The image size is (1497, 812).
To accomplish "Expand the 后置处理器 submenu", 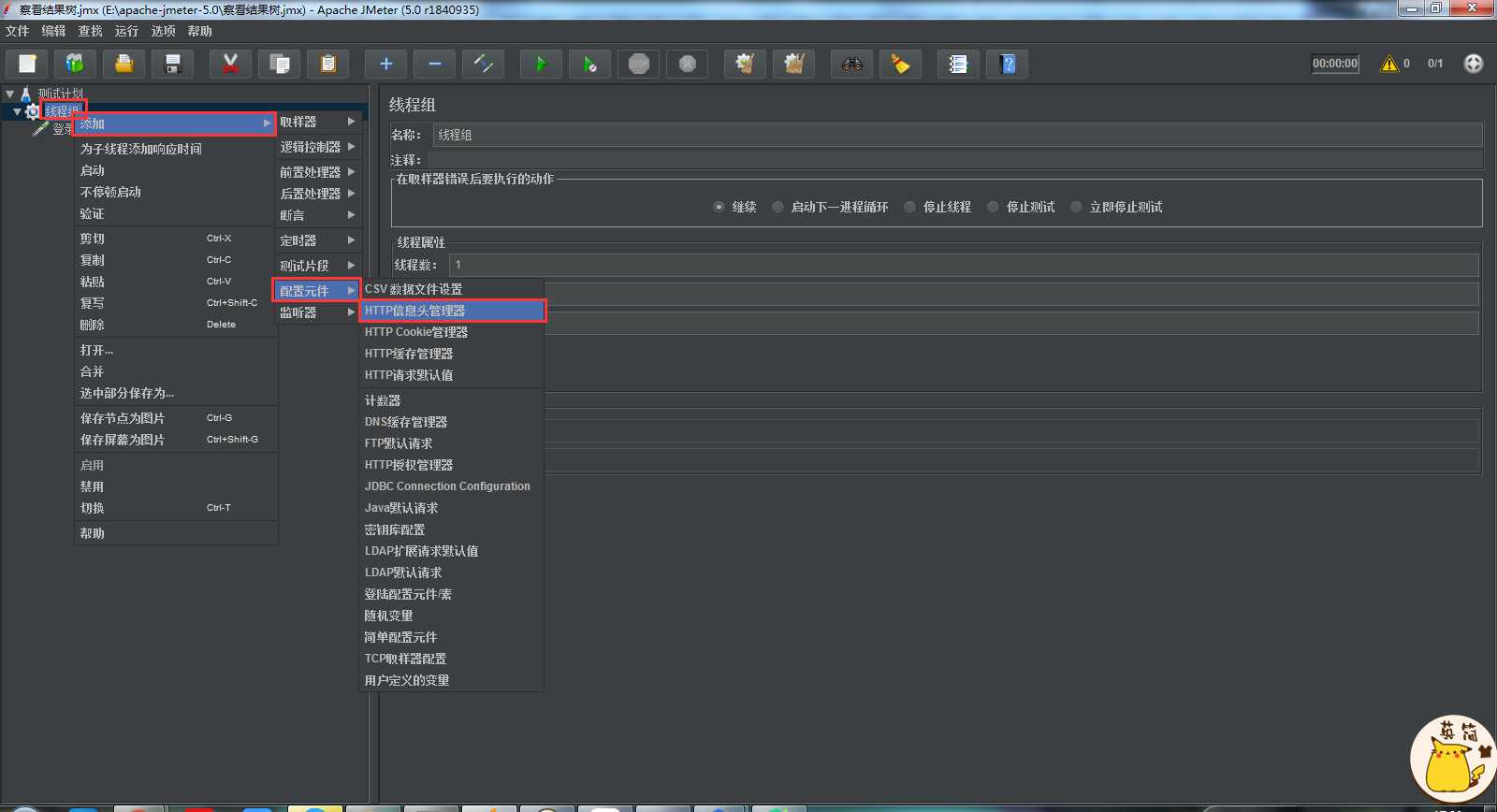I will [318, 194].
